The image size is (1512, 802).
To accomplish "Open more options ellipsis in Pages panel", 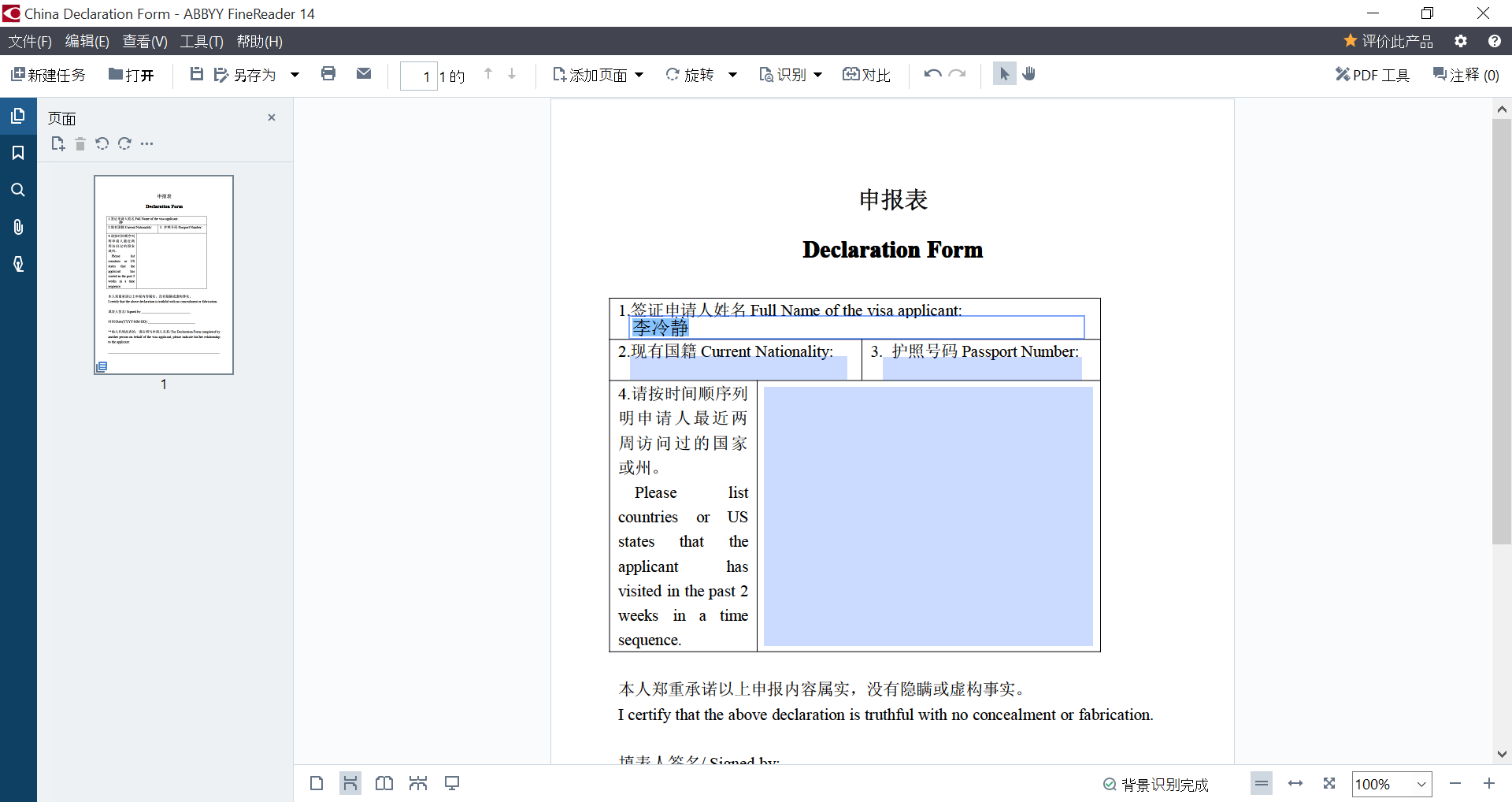I will click(147, 143).
